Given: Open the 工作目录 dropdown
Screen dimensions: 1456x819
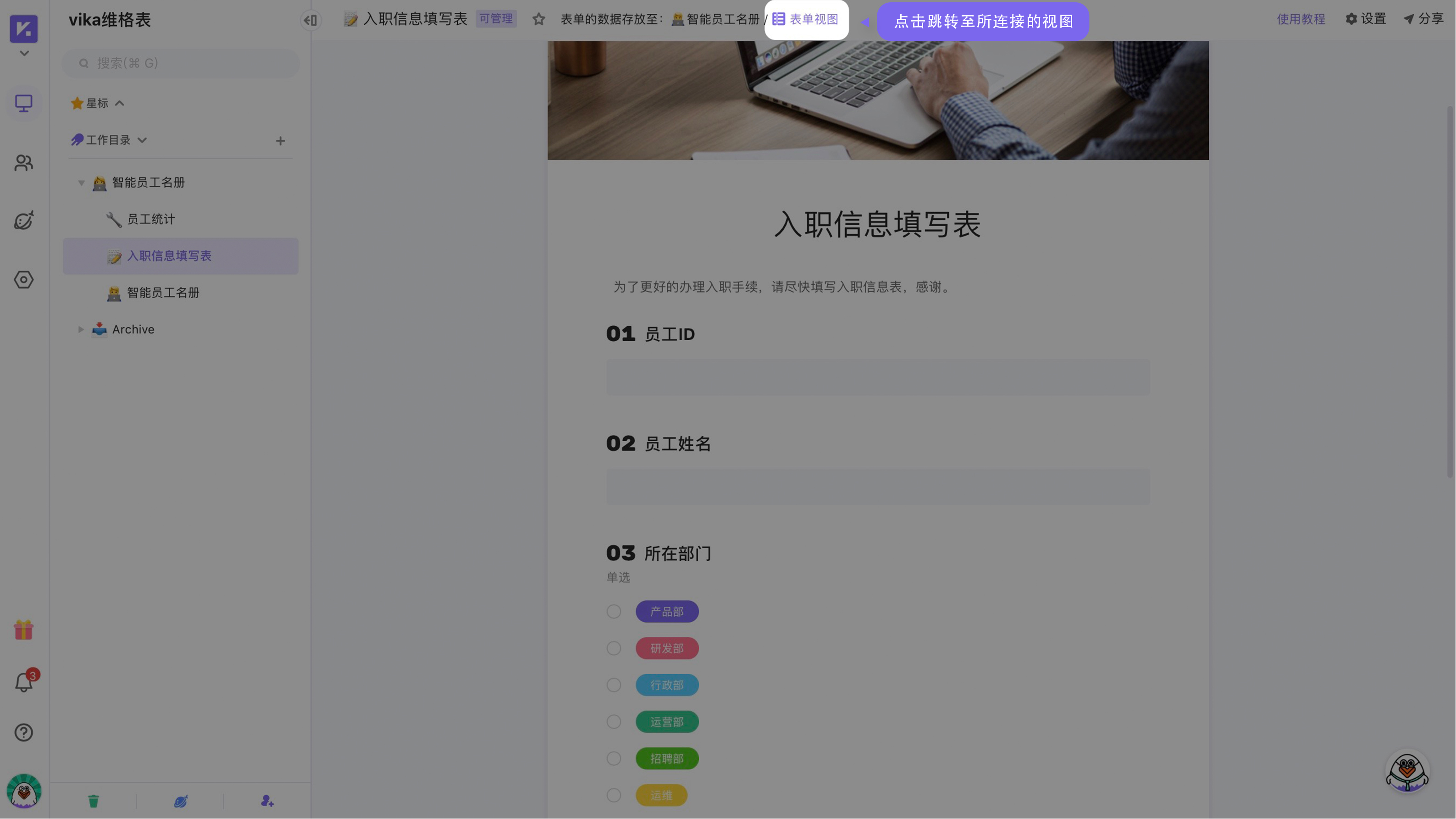Looking at the screenshot, I should click(143, 139).
